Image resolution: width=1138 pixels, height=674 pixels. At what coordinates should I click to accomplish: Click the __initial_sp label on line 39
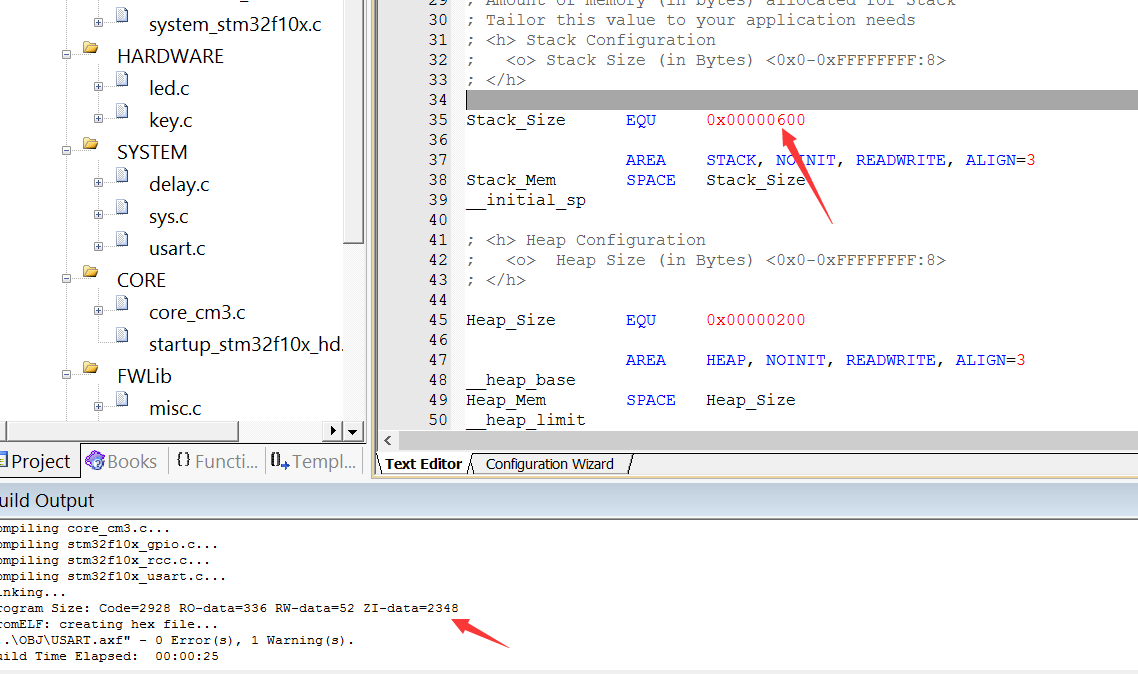coord(525,200)
